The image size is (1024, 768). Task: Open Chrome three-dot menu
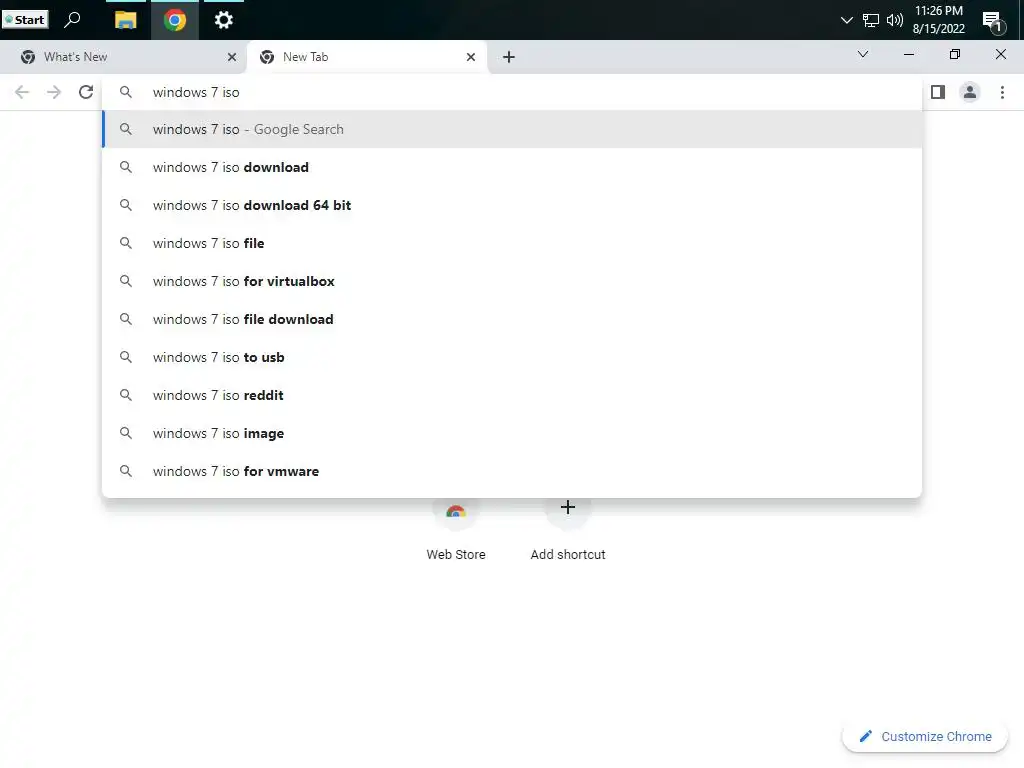tap(1002, 92)
